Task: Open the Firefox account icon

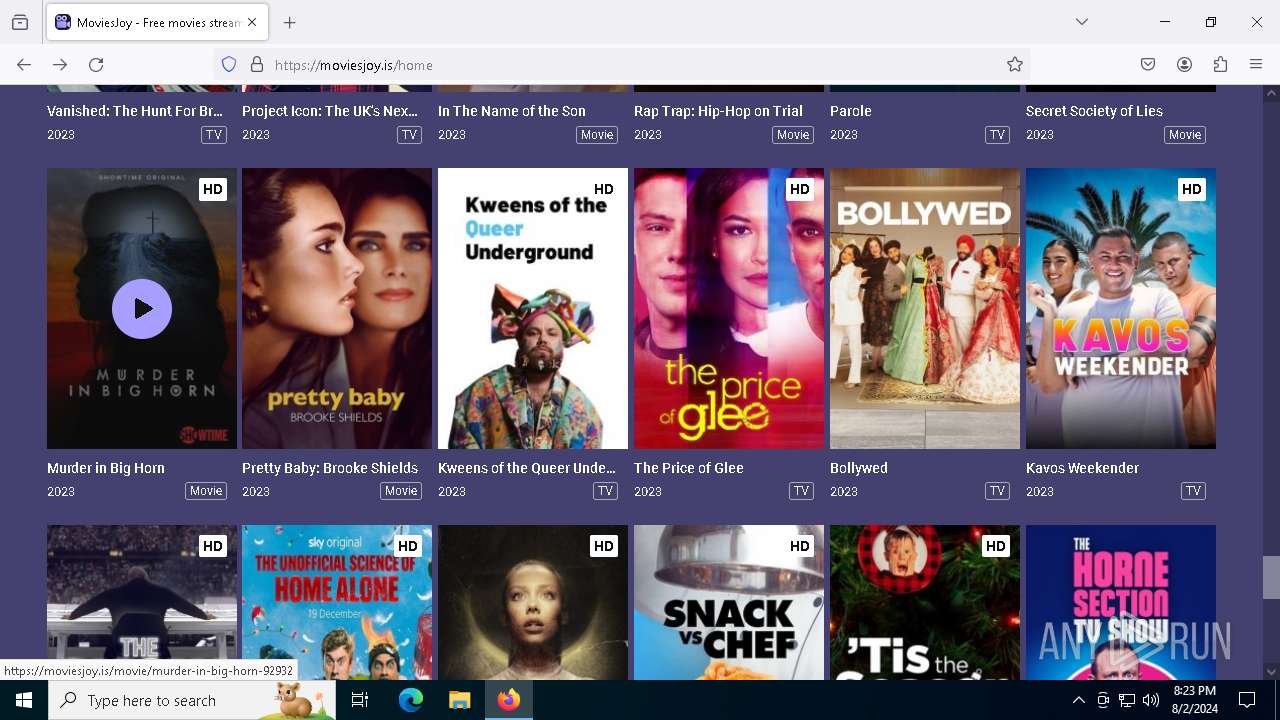Action: point(1184,65)
